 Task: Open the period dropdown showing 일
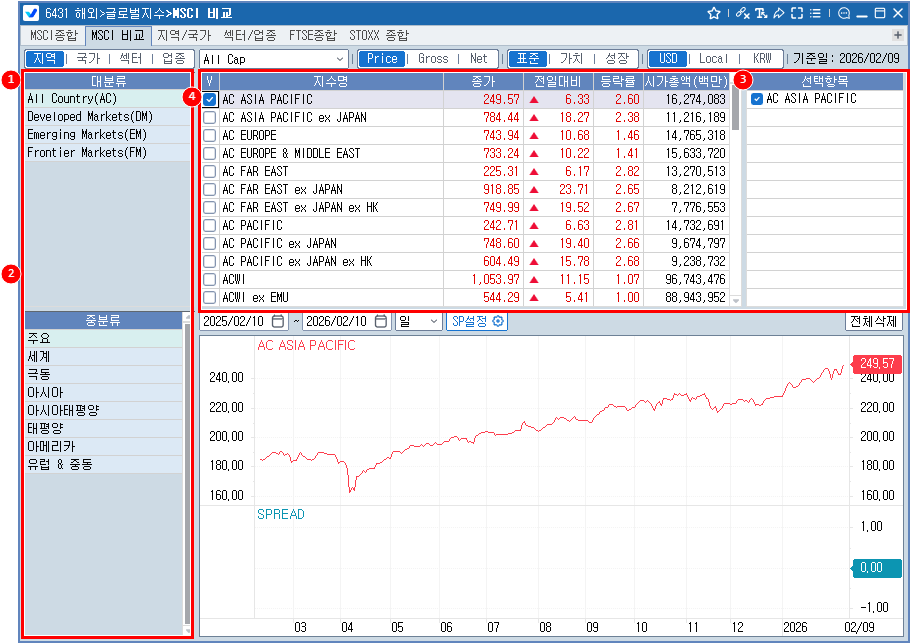coord(432,322)
